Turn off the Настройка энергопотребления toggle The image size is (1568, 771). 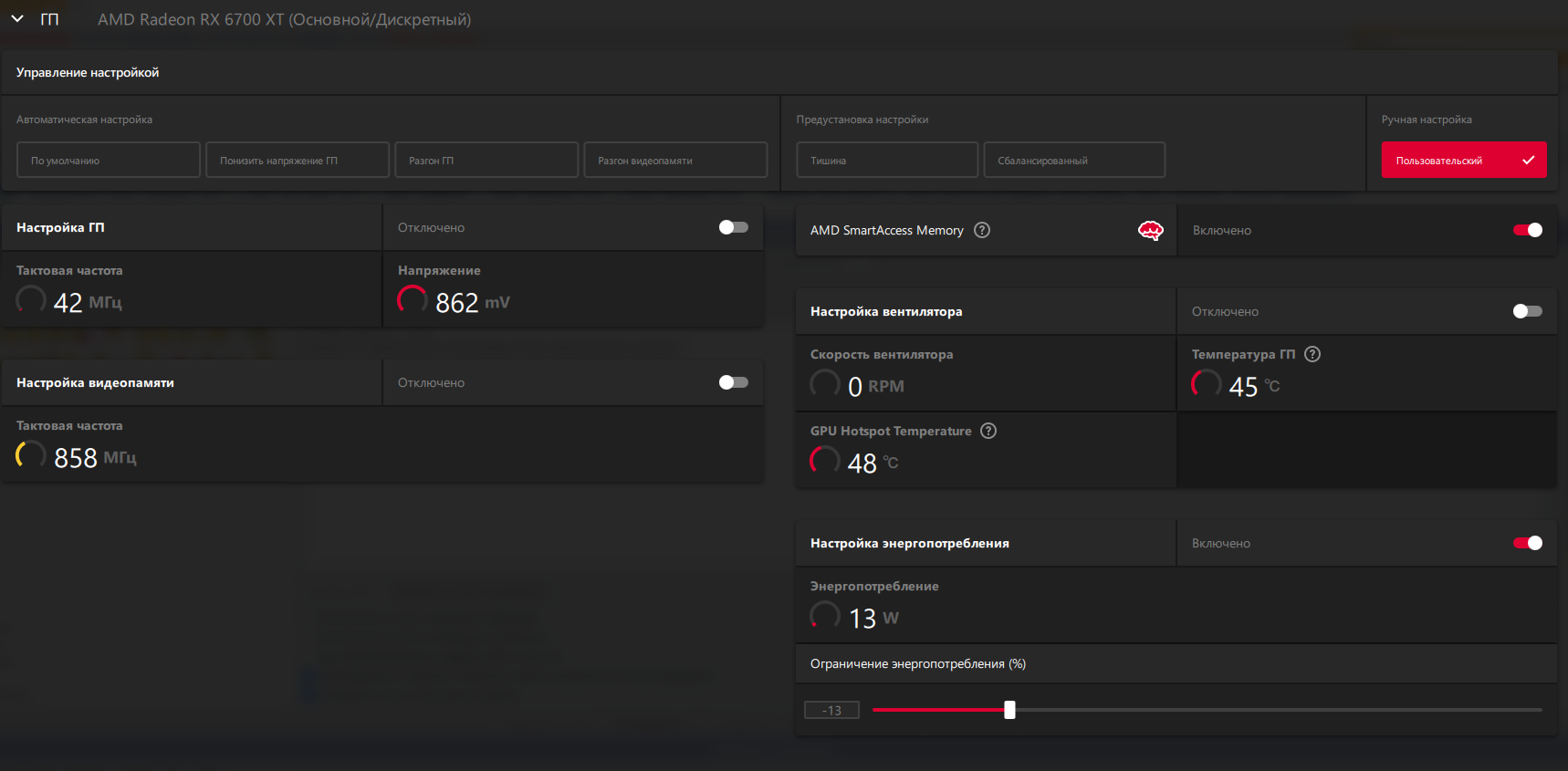point(1528,543)
